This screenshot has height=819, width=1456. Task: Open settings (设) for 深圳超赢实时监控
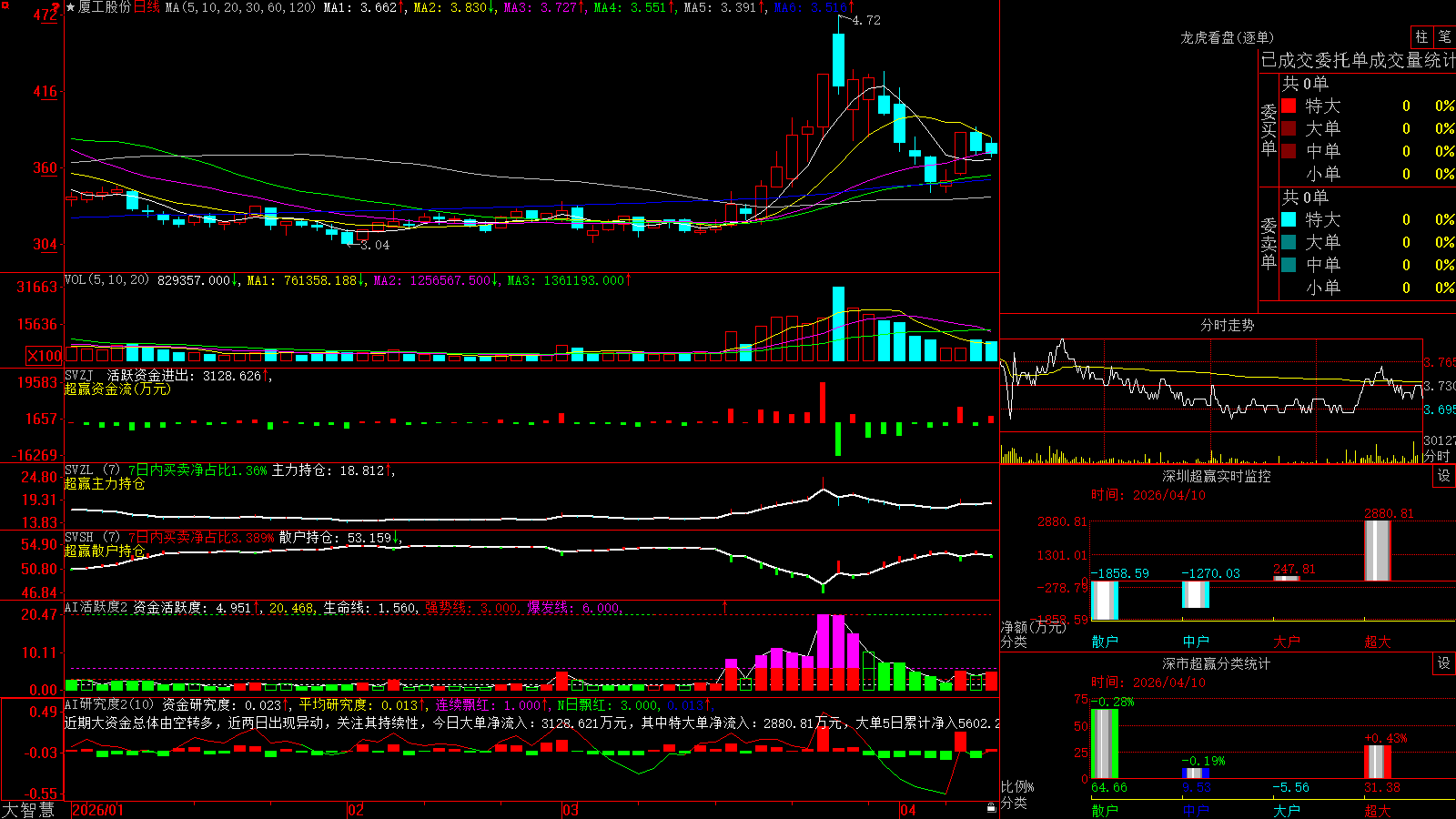point(1444,476)
